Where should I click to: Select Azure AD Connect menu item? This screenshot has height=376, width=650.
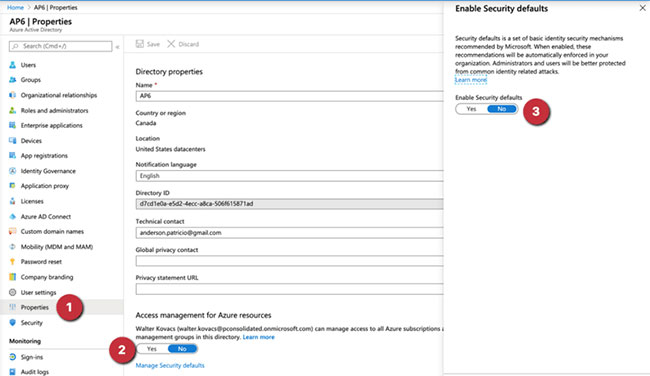pyautogui.click(x=46, y=216)
